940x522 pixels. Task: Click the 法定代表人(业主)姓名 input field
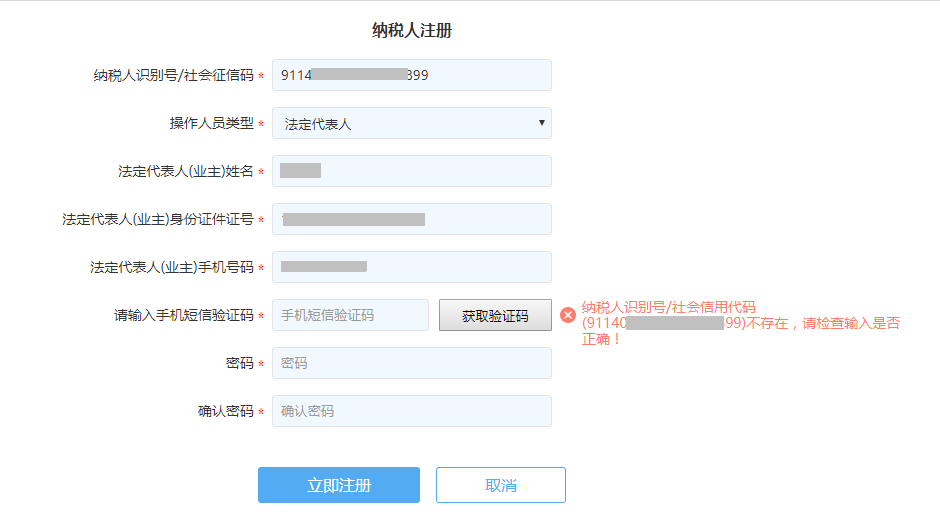(x=412, y=171)
